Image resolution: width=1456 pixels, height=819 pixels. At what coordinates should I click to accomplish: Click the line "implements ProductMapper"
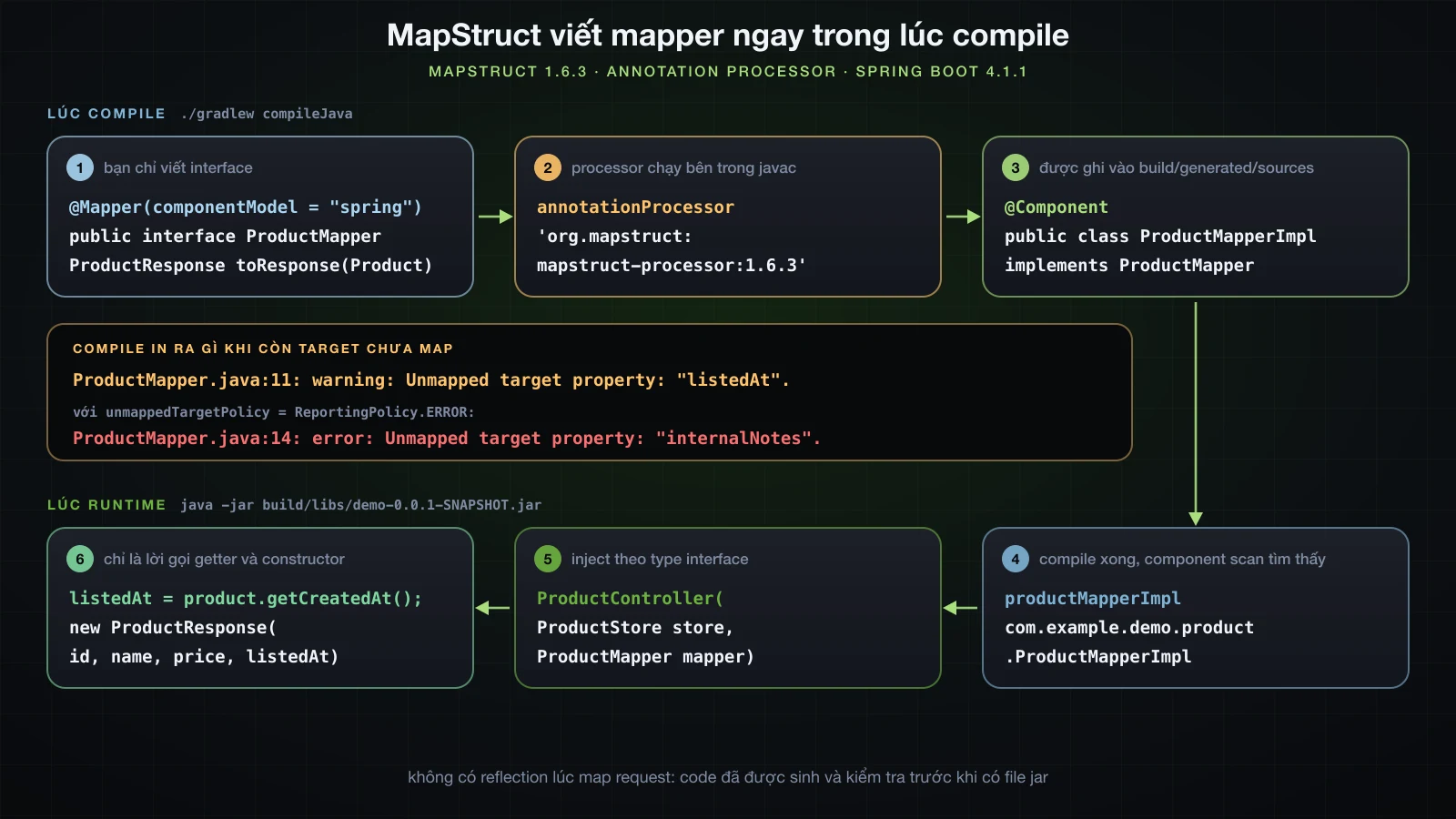[x=1129, y=266]
